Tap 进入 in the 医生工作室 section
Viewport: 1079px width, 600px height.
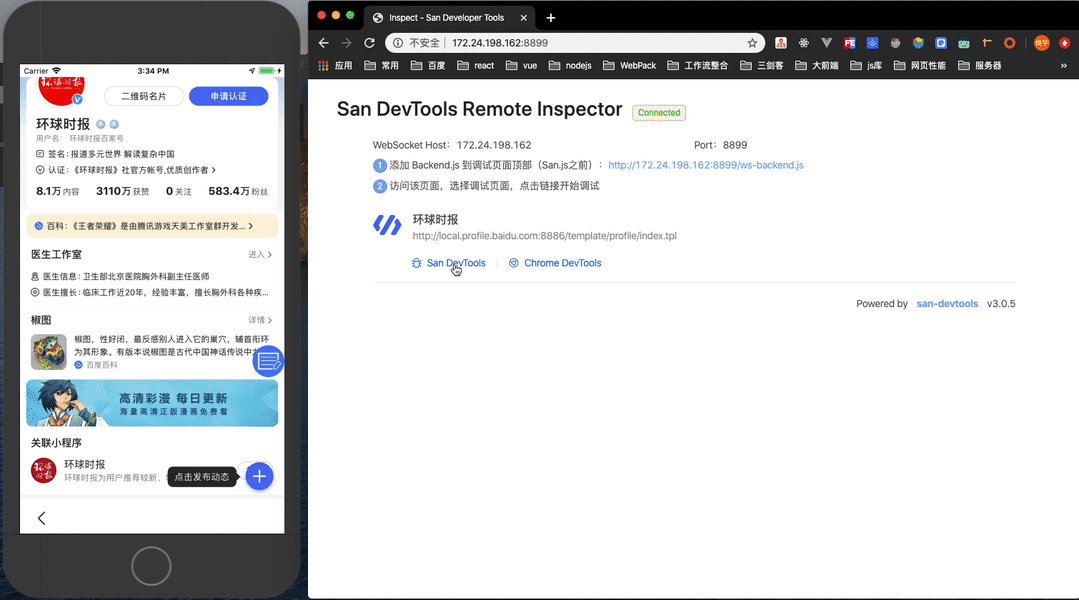tap(260, 254)
